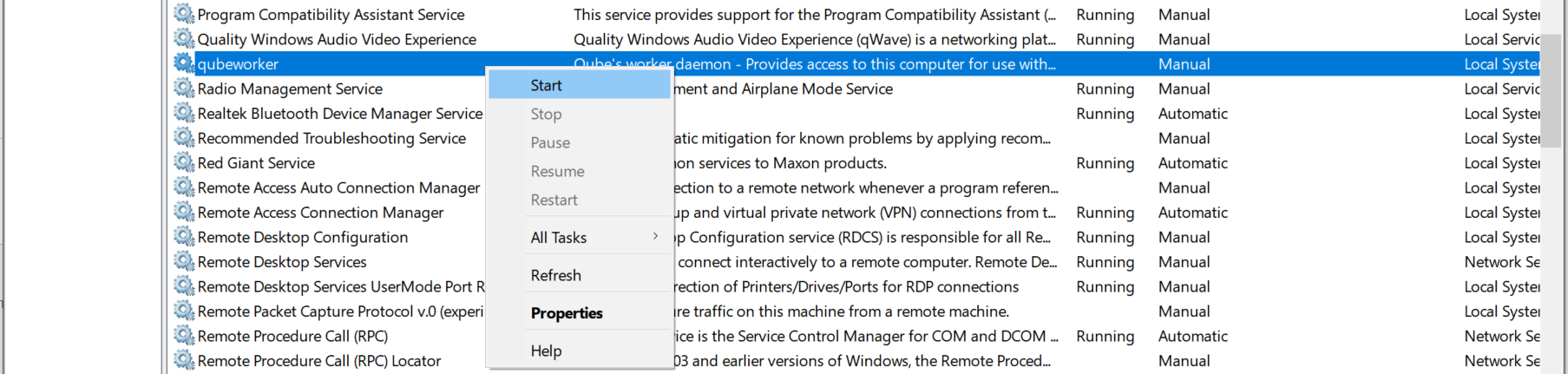Screen dimensions: 1568x374
Task: Click the All Tasks submenu arrow
Action: click(x=655, y=236)
